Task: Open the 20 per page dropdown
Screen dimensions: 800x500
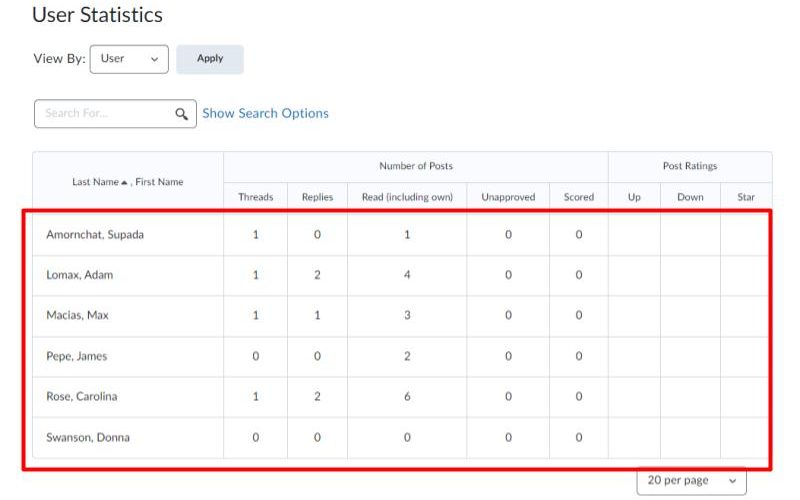Action: (691, 481)
